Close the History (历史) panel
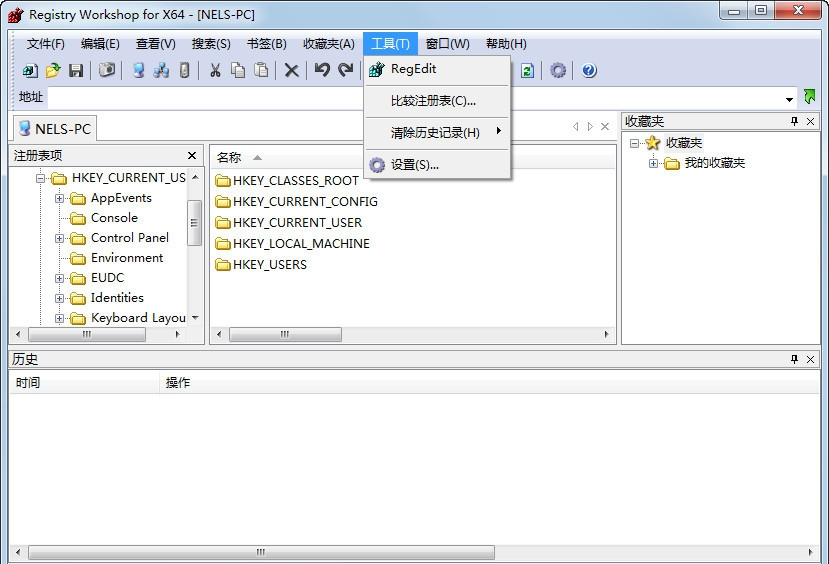829x564 pixels. pyautogui.click(x=810, y=359)
